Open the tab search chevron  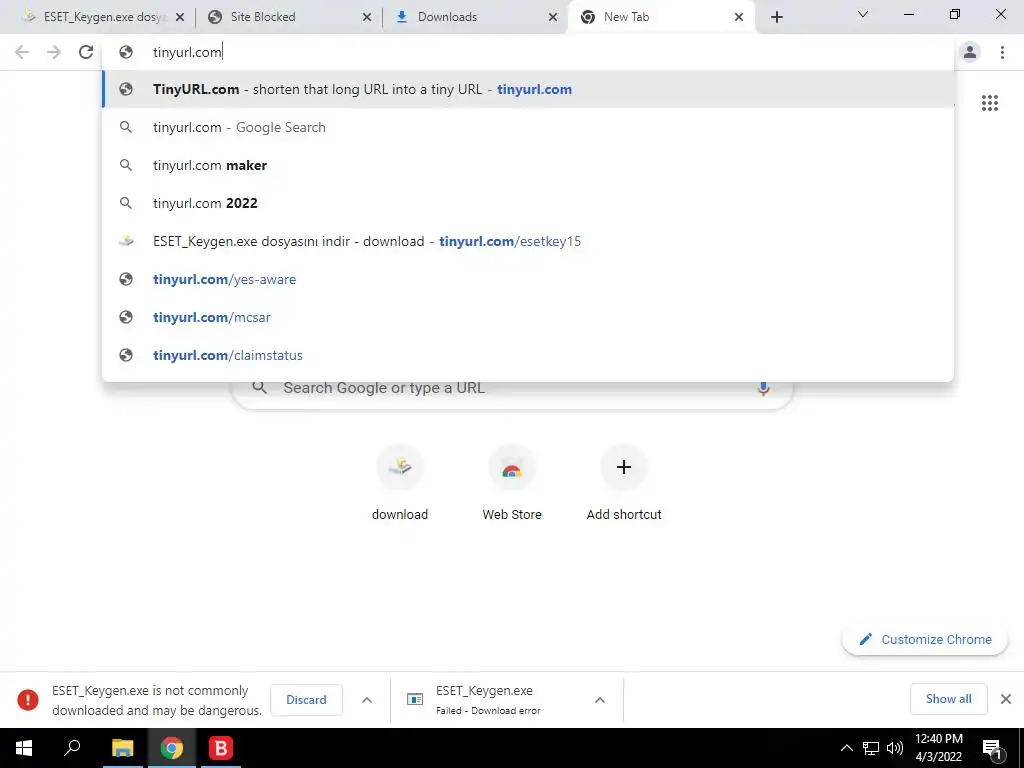[x=863, y=14]
